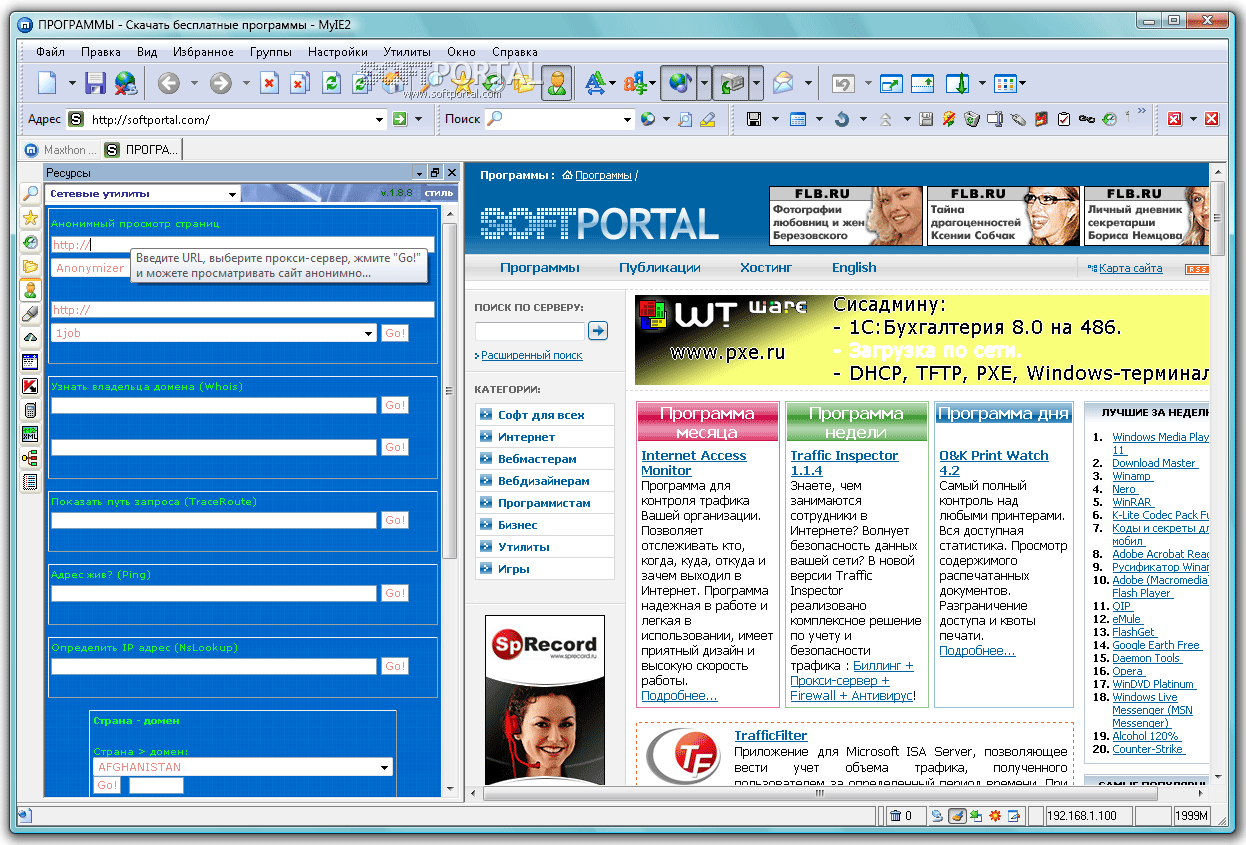Open History clock icon in the sidebar
The image size is (1246, 845).
(30, 242)
